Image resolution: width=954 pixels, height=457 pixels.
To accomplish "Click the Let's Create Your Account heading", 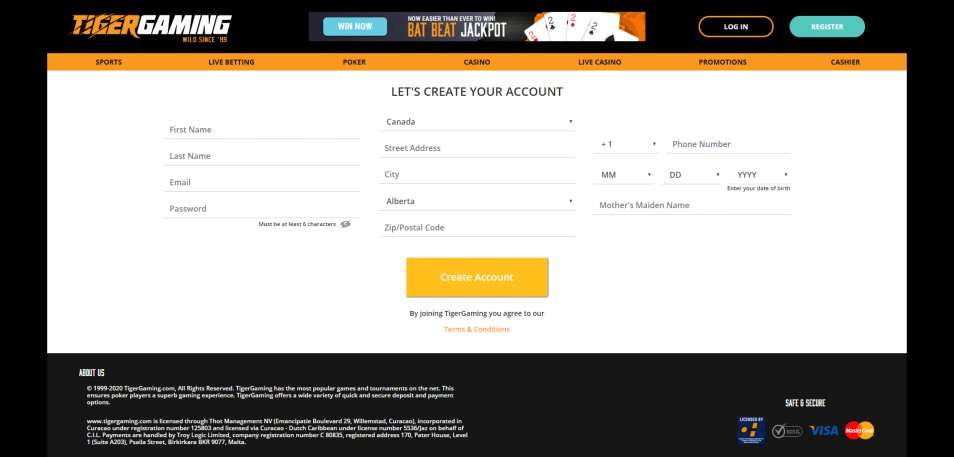I will pos(477,92).
